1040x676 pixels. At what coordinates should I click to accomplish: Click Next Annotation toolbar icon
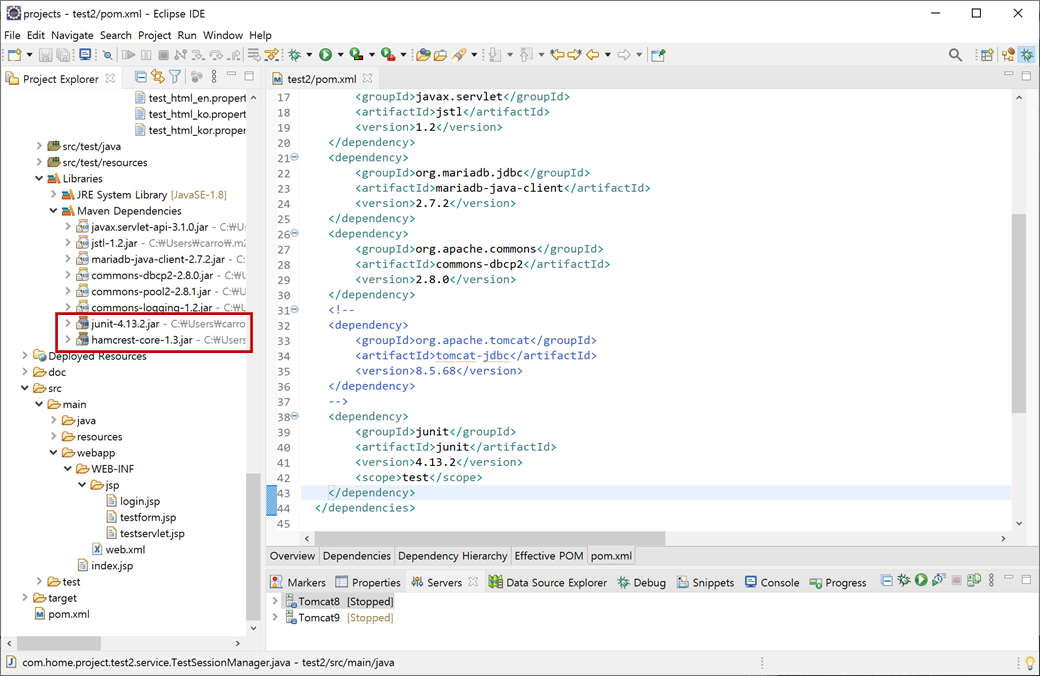tap(495, 55)
